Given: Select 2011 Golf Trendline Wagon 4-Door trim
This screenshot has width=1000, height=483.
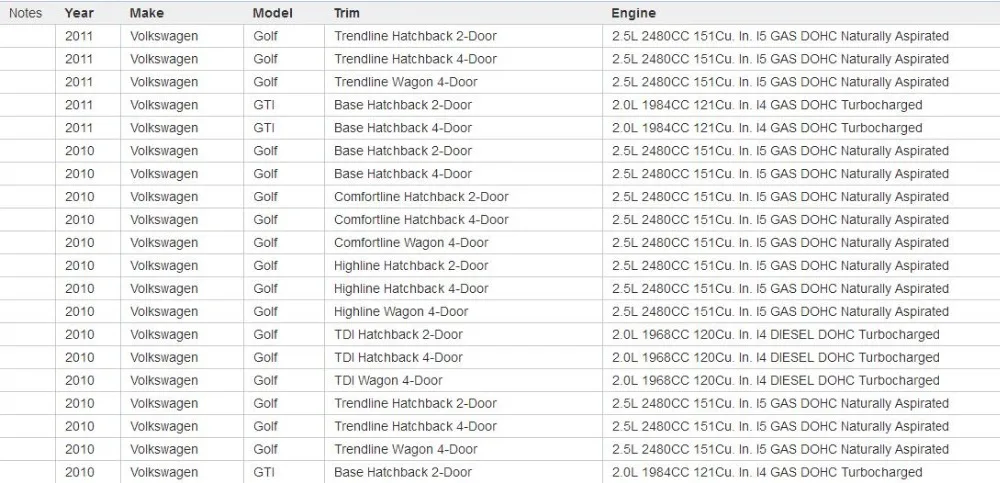Looking at the screenshot, I should click(x=406, y=82).
